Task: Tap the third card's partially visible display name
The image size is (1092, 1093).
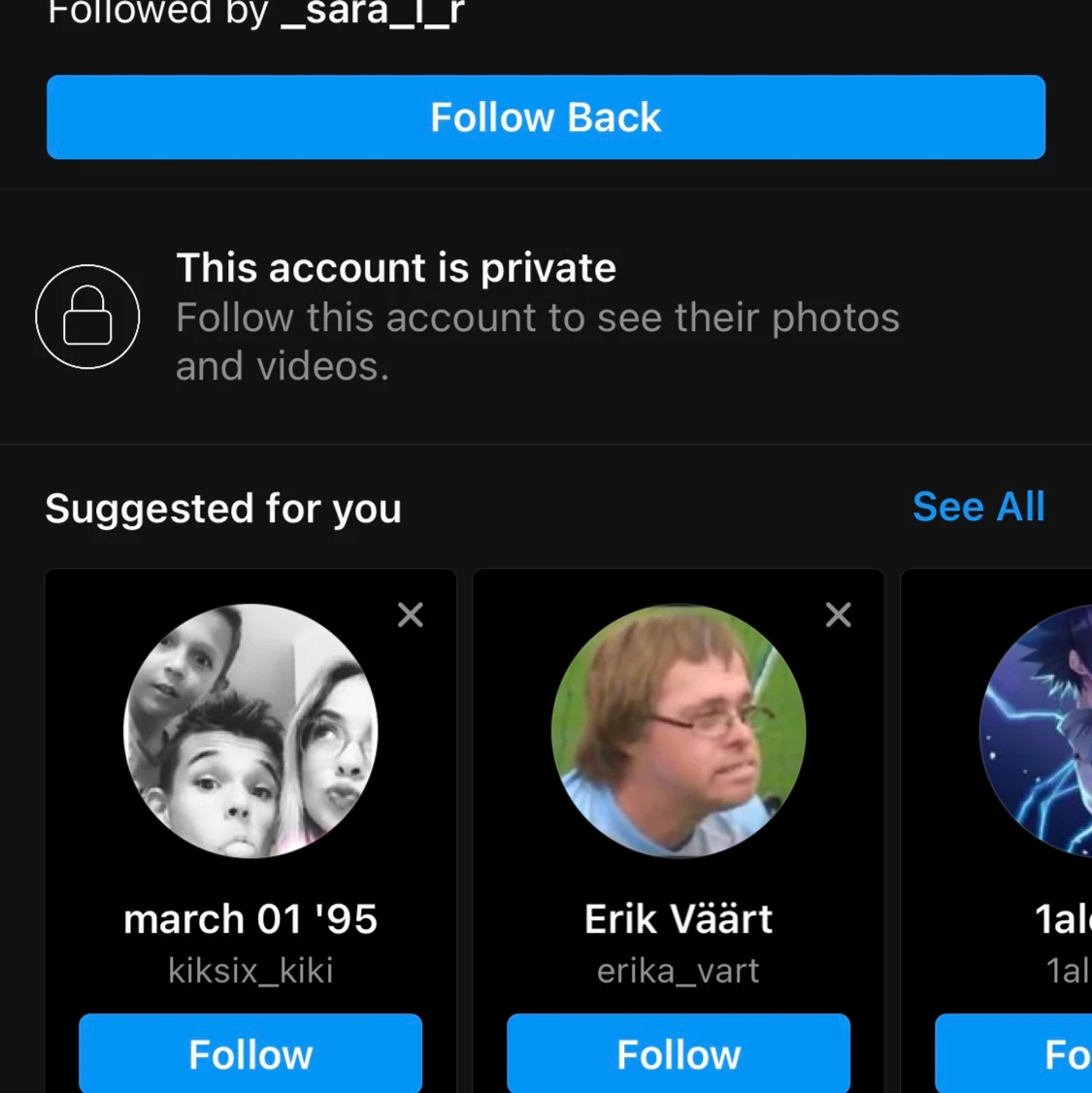Action: click(1063, 919)
